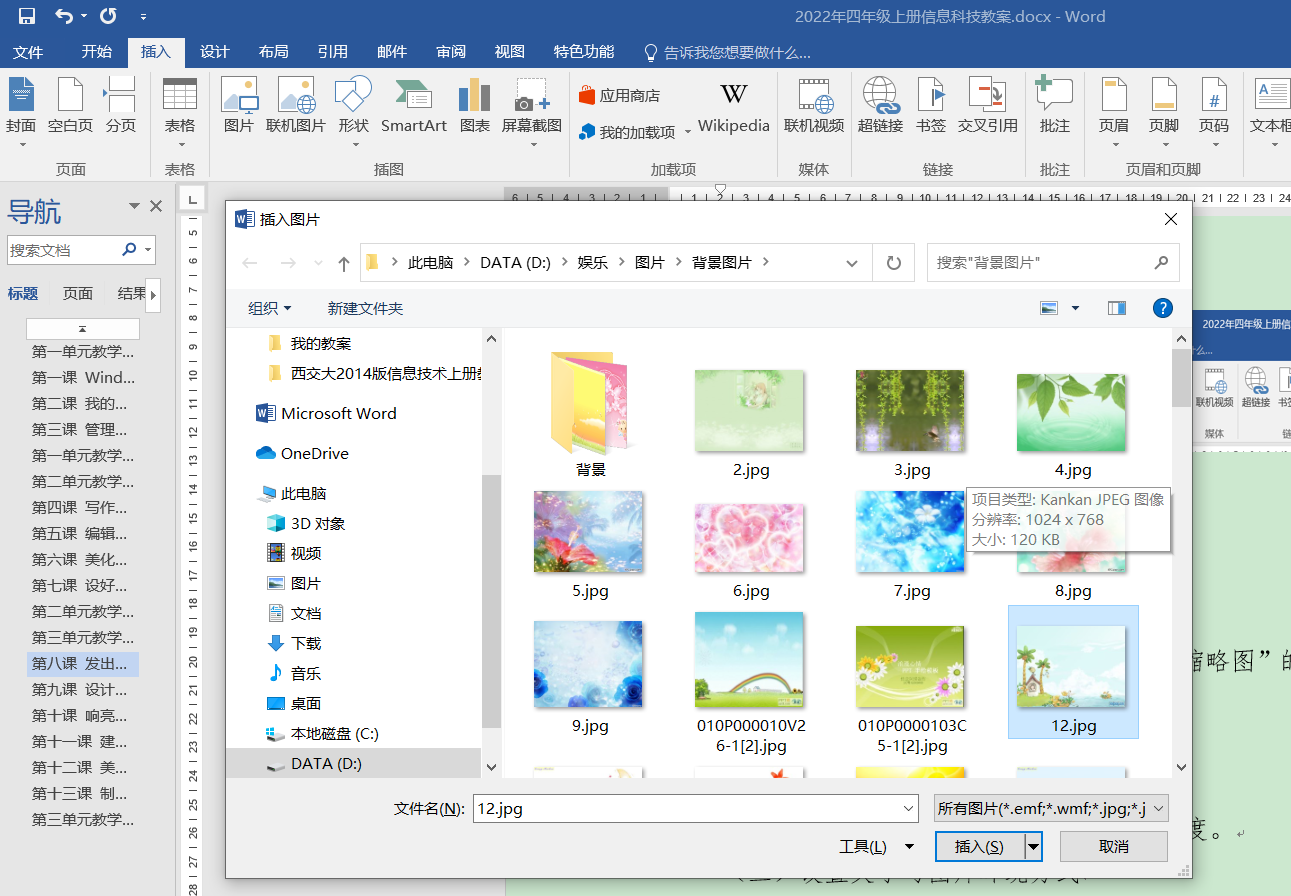Click the 新建文件夹 button

365,308
